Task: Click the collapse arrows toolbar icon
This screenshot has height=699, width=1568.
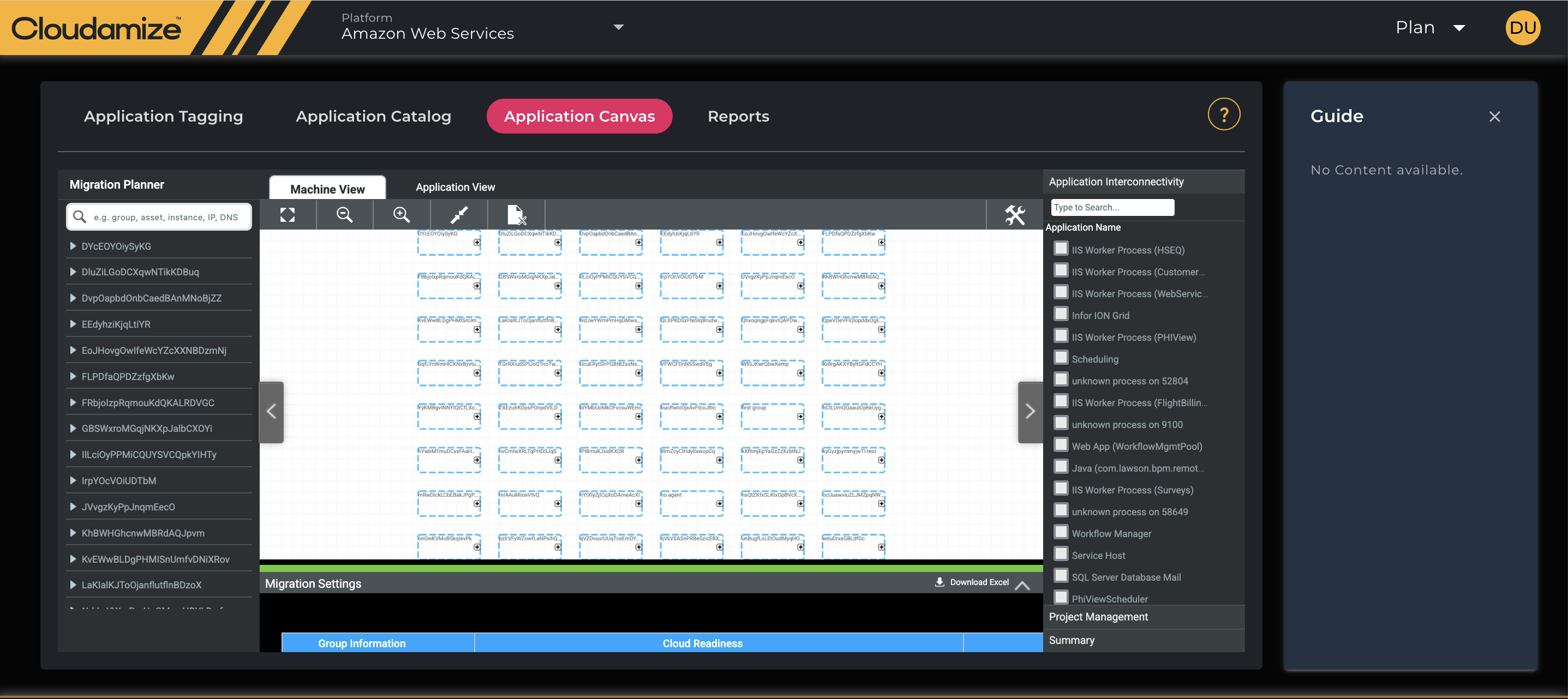Action: pos(459,215)
